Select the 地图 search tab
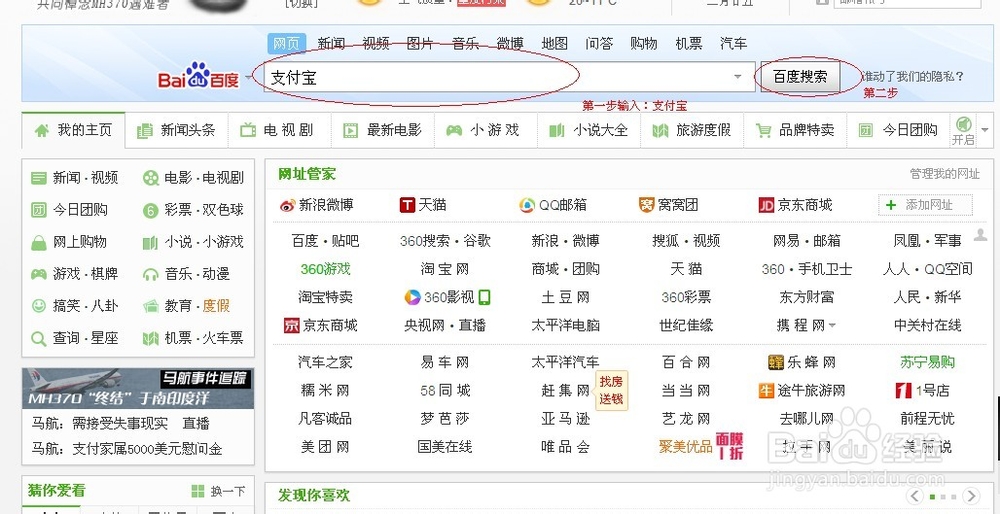Image resolution: width=1000 pixels, height=514 pixels. pyautogui.click(x=554, y=43)
